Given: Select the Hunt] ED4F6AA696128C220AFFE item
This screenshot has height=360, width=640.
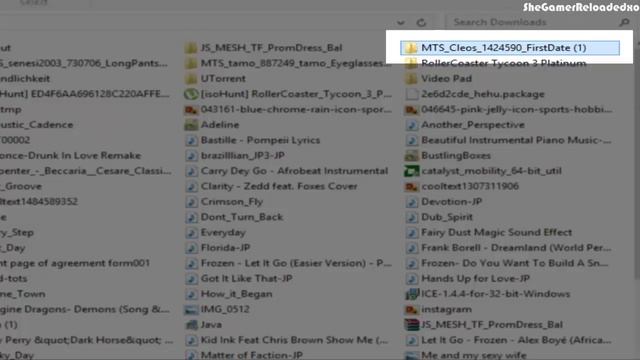Looking at the screenshot, I should (x=85, y=94).
